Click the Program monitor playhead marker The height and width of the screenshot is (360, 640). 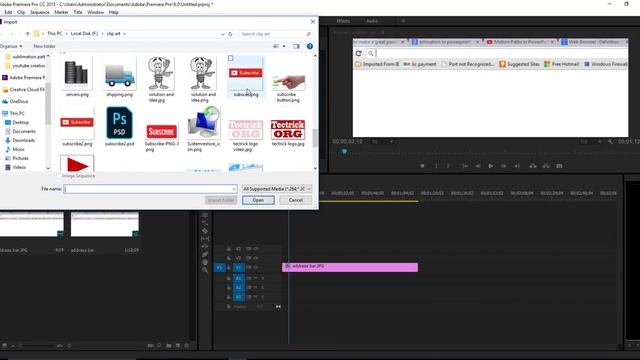pyautogui.click(x=344, y=151)
